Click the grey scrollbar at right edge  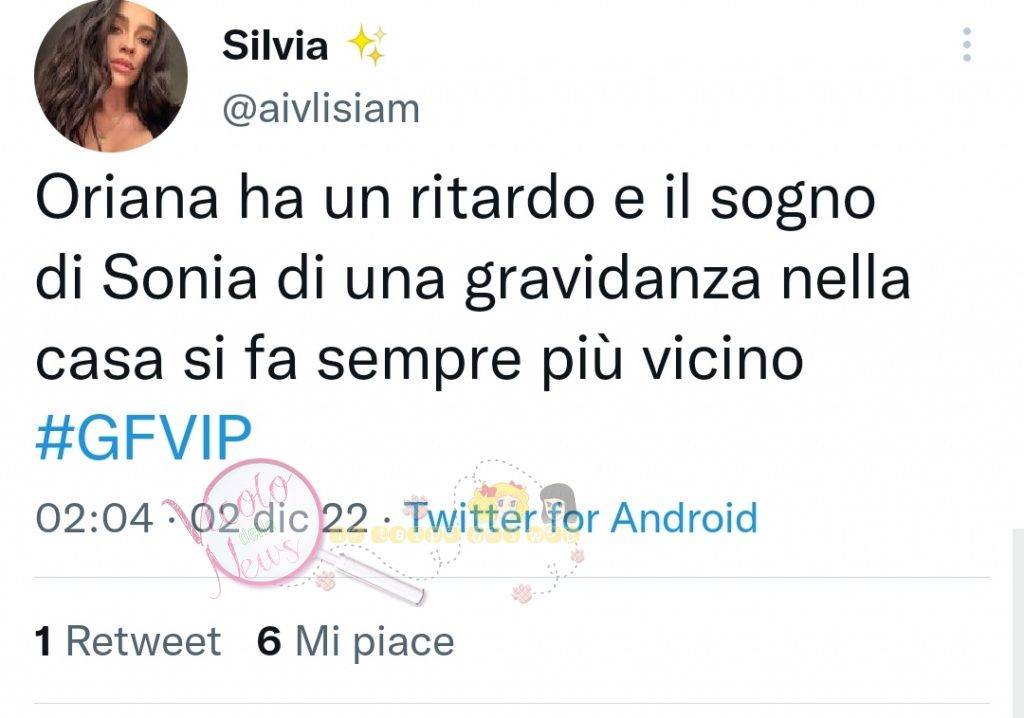tap(1017, 623)
